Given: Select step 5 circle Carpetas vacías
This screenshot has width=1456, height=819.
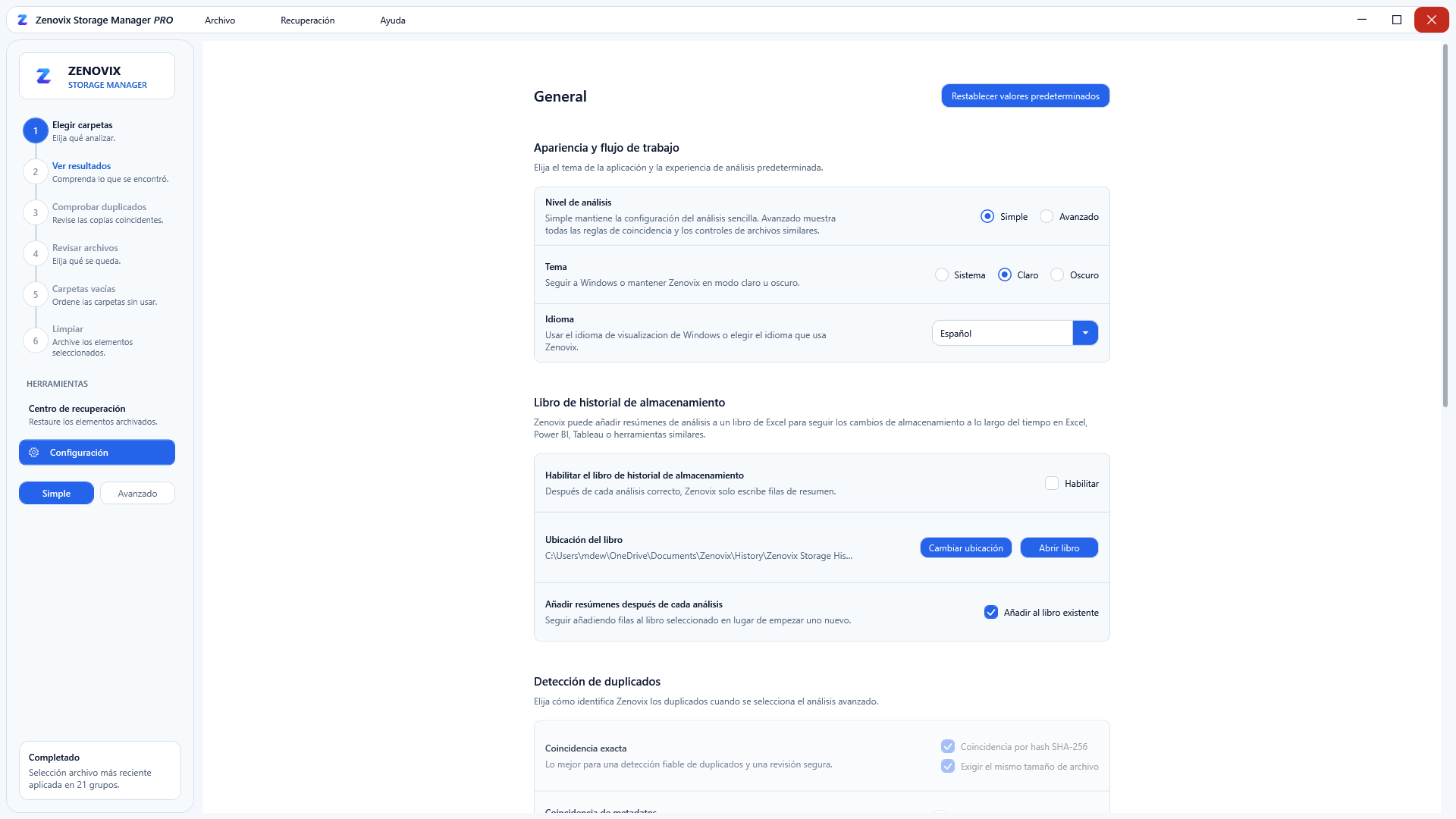Looking at the screenshot, I should point(36,295).
